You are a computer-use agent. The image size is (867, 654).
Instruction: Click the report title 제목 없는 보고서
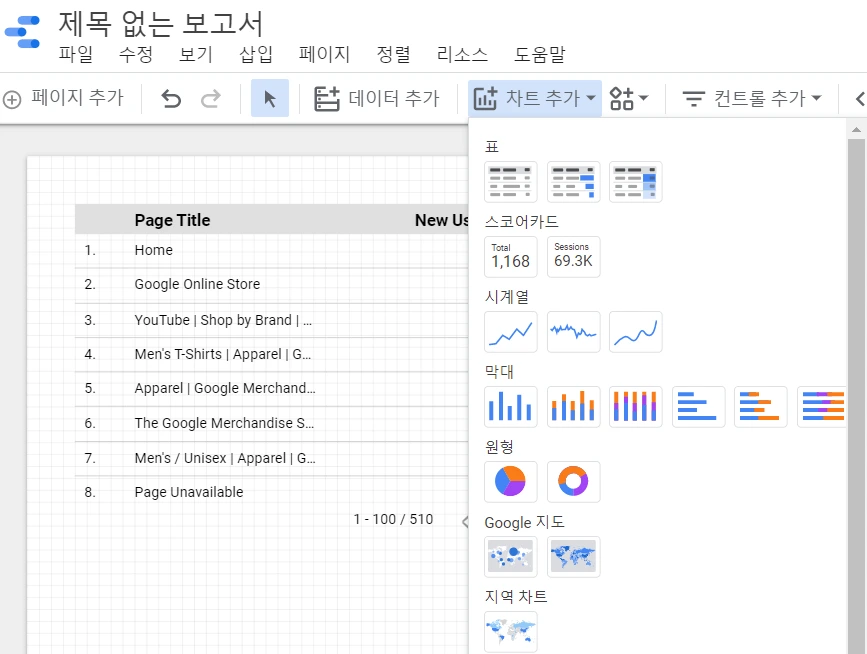coord(160,23)
